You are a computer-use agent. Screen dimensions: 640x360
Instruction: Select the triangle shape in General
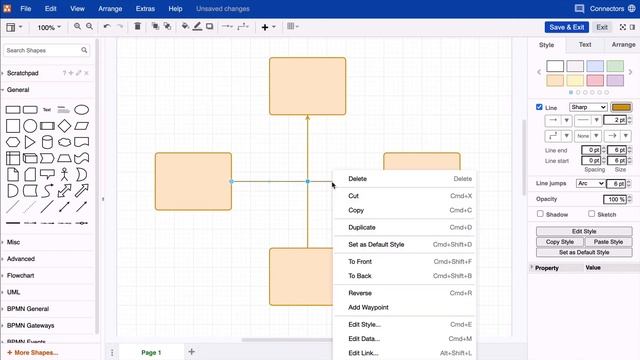30,142
